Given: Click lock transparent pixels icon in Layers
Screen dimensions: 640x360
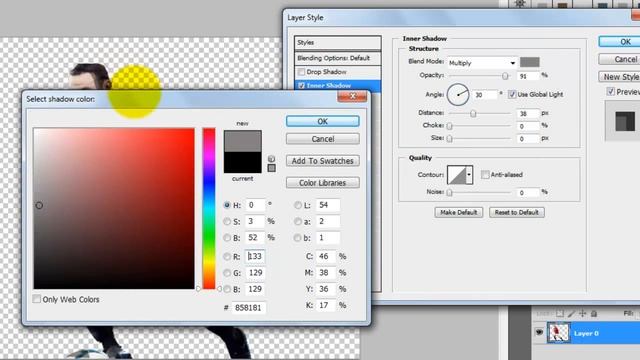Looking at the screenshot, I should tap(560, 313).
